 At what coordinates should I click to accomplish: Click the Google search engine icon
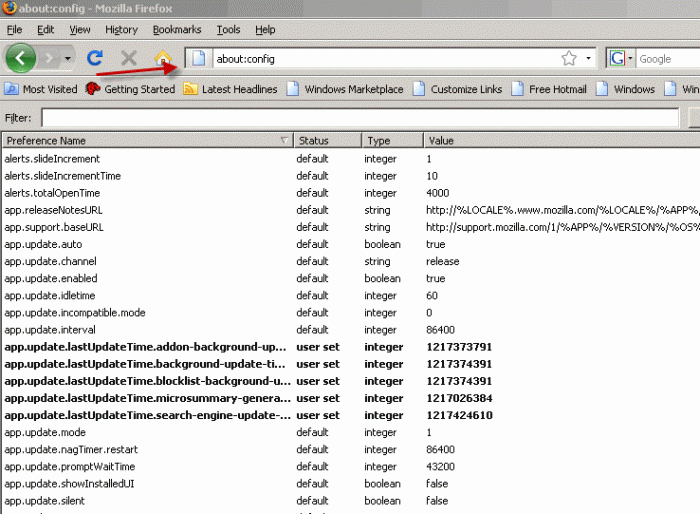[x=617, y=59]
